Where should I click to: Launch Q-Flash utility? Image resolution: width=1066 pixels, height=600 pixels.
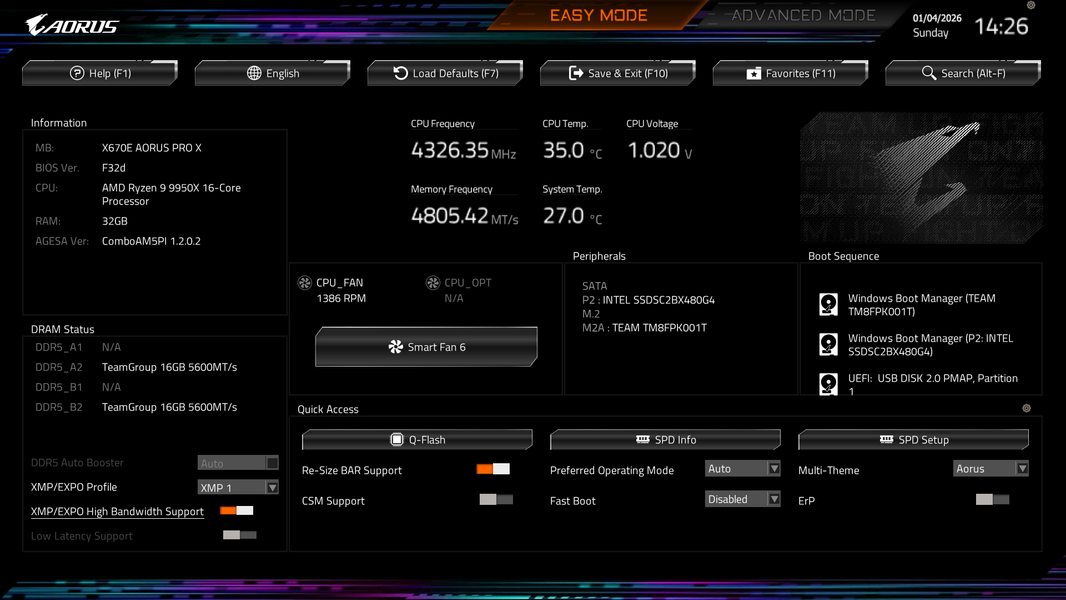(x=417, y=440)
